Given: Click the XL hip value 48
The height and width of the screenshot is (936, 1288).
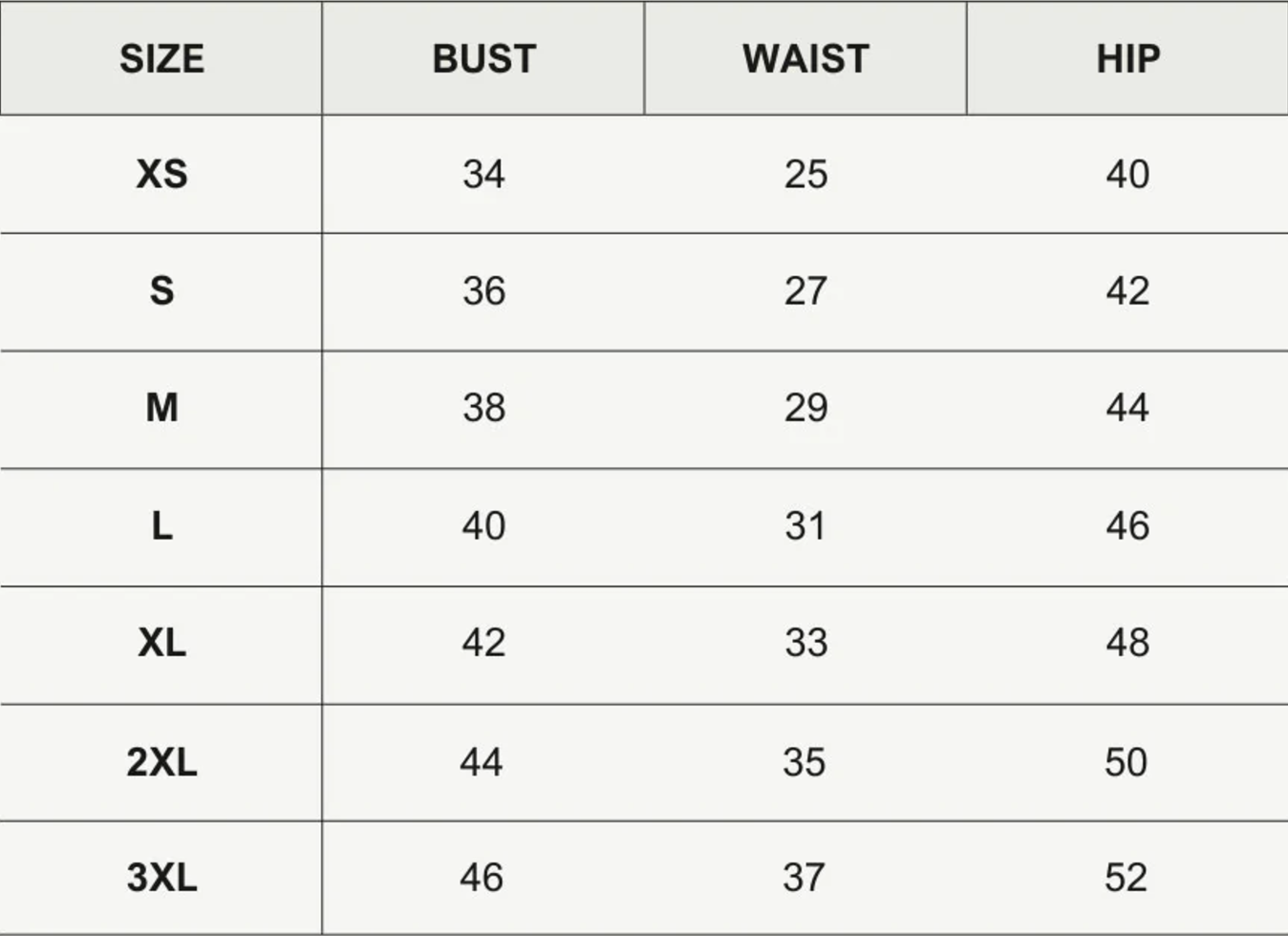Looking at the screenshot, I should point(1127,643).
